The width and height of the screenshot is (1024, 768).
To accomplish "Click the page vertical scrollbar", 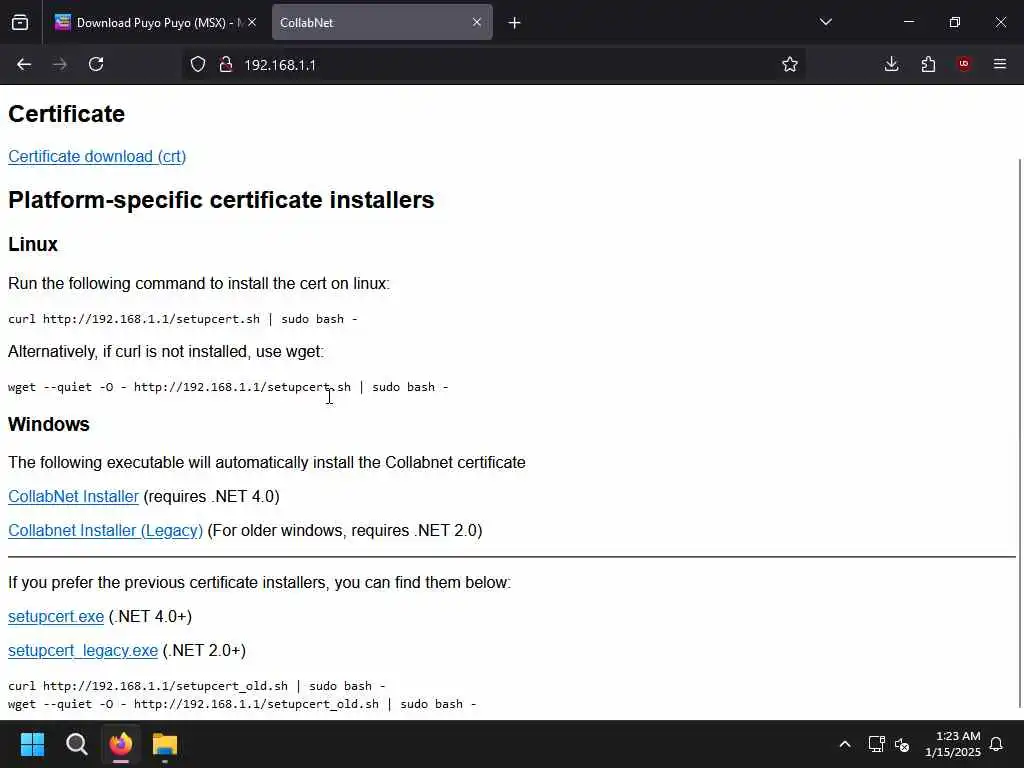I will (1019, 432).
